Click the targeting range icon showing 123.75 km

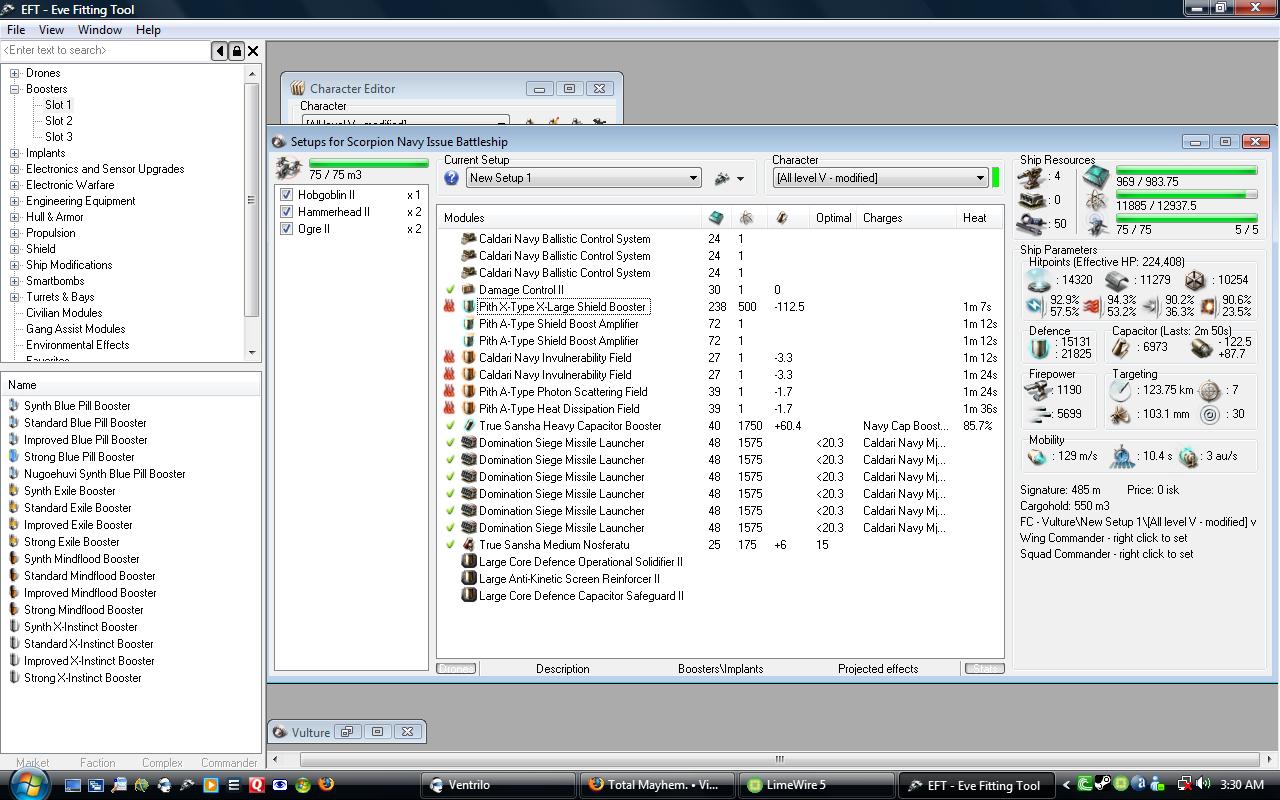pyautogui.click(x=1120, y=390)
